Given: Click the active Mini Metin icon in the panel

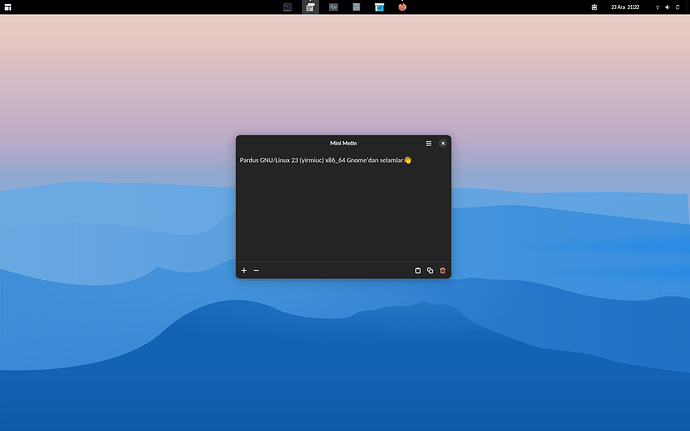Looking at the screenshot, I should tap(310, 7).
